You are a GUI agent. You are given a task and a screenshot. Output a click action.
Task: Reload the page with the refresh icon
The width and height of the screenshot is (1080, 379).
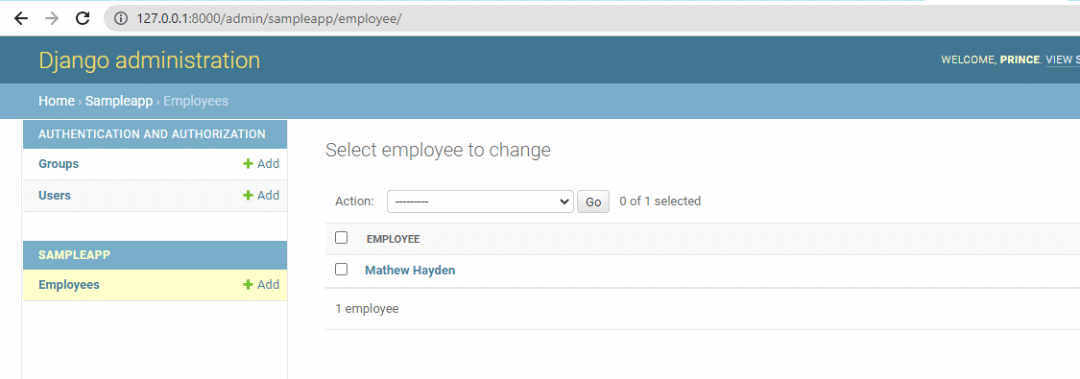(x=83, y=19)
